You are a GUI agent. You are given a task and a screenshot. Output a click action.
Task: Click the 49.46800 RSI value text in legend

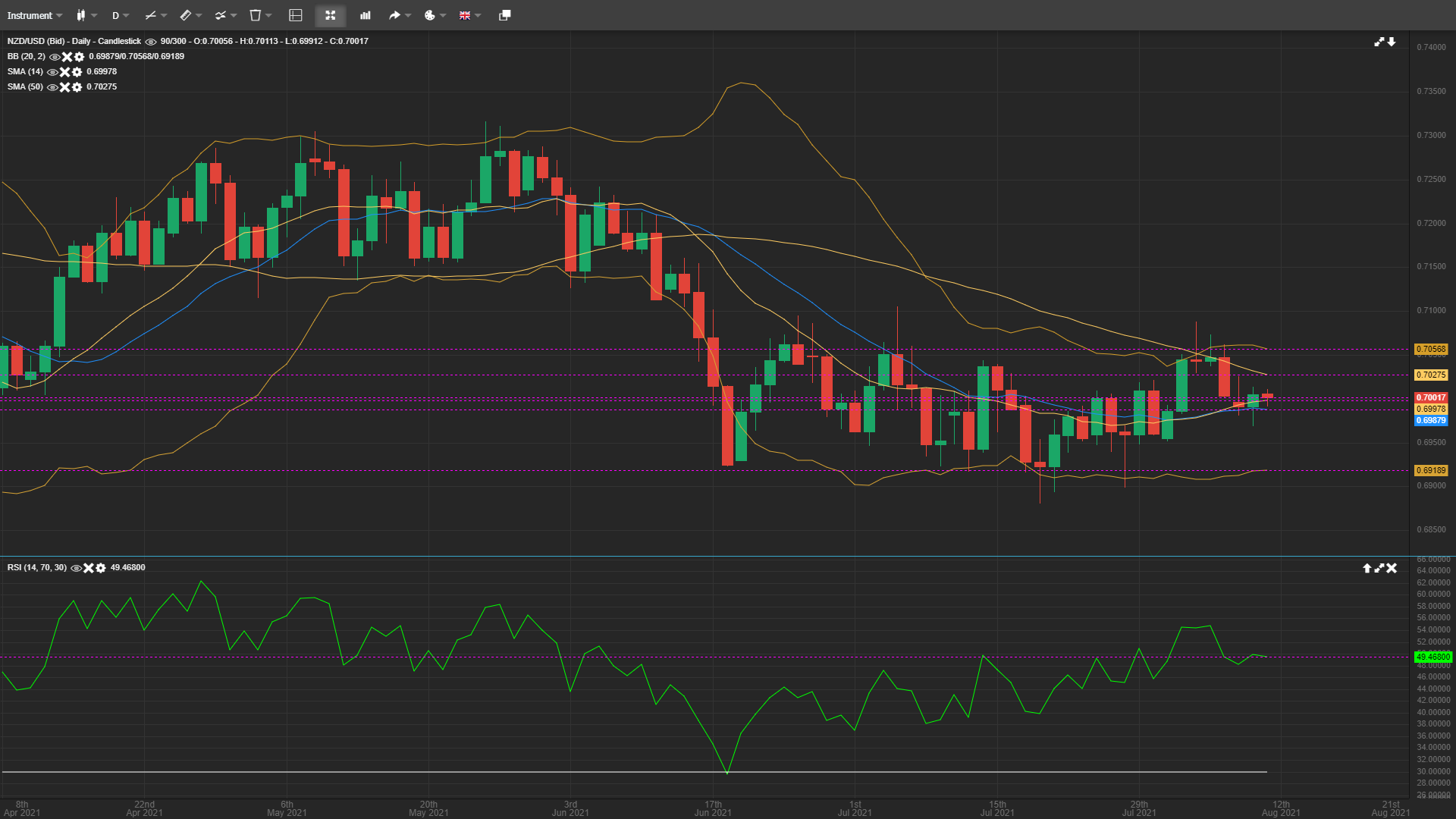click(x=127, y=567)
